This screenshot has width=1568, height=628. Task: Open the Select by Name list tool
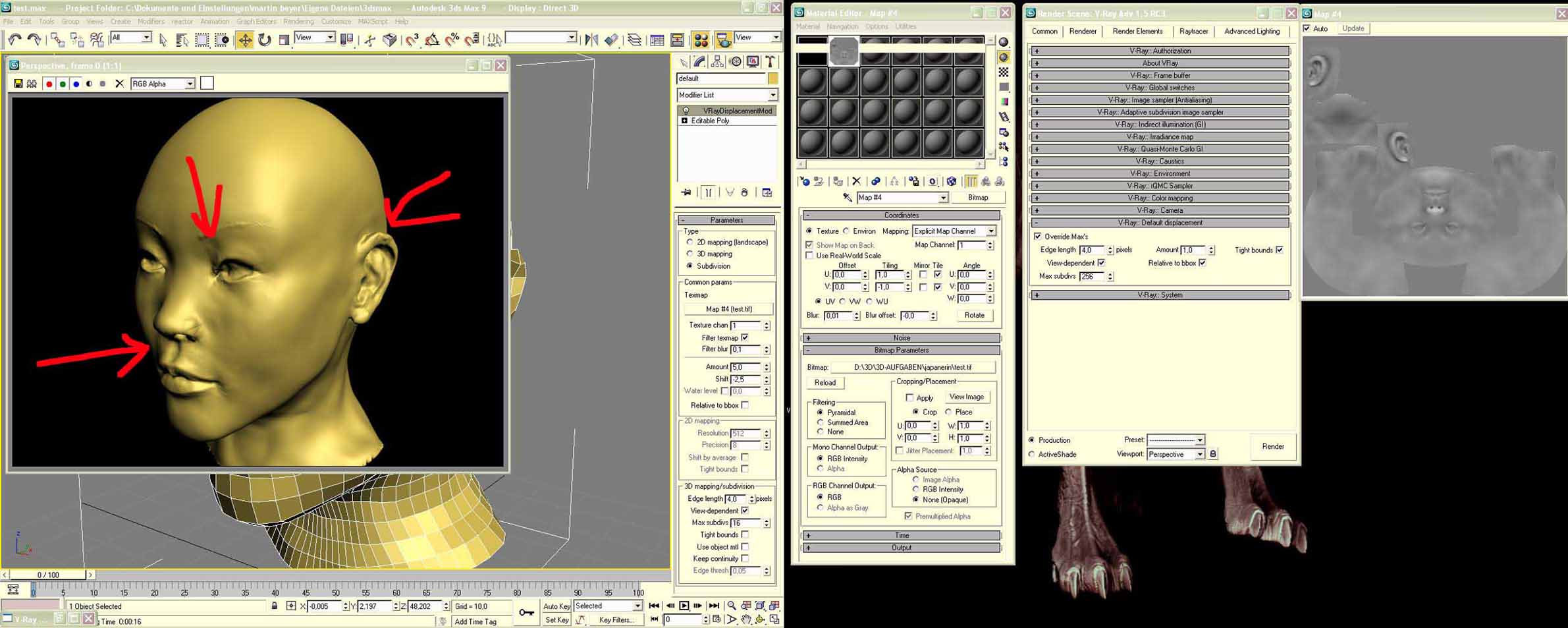182,40
